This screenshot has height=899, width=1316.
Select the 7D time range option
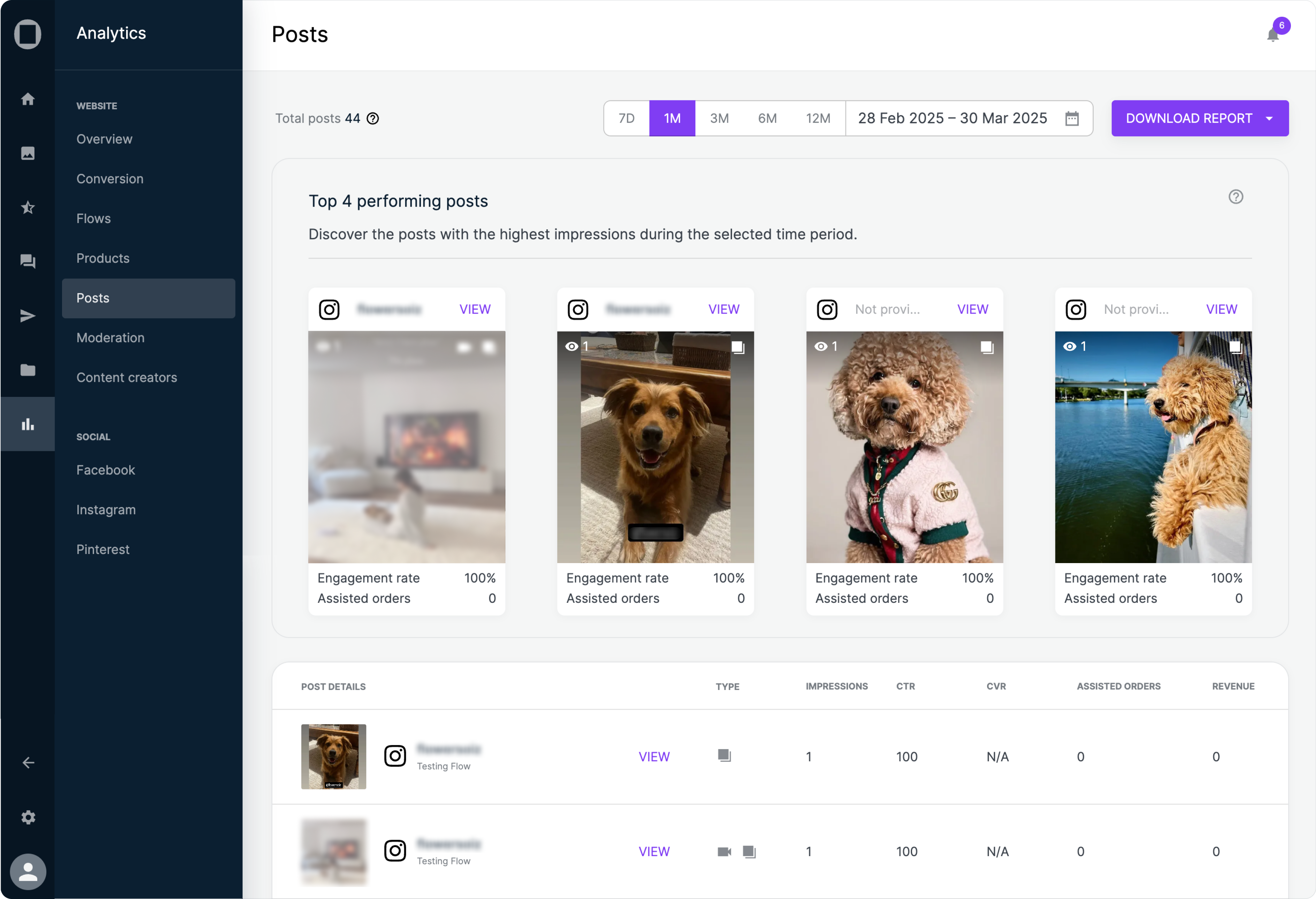[626, 118]
